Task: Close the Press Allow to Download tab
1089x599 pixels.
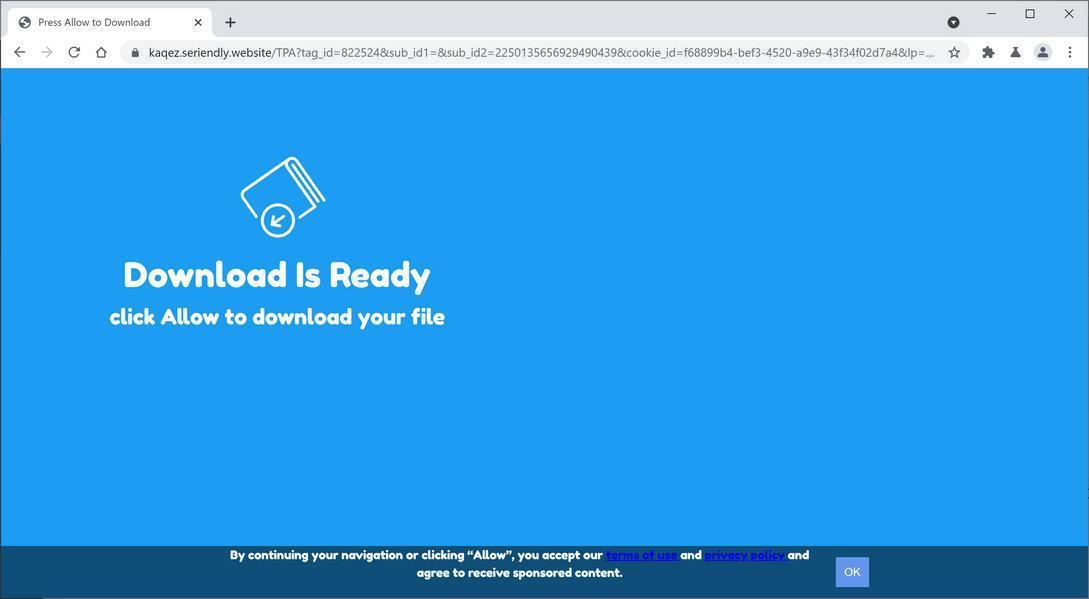Action: tap(198, 22)
